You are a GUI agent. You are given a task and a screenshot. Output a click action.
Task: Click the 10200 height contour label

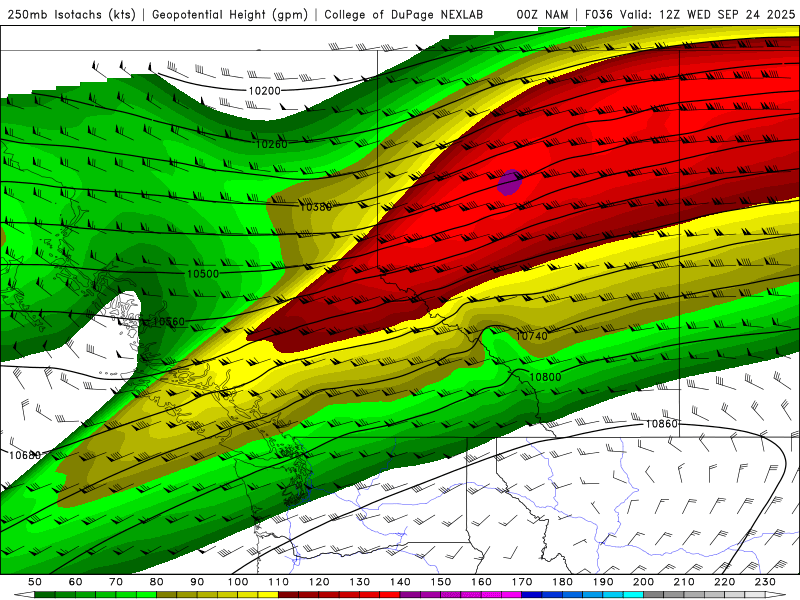tap(264, 91)
